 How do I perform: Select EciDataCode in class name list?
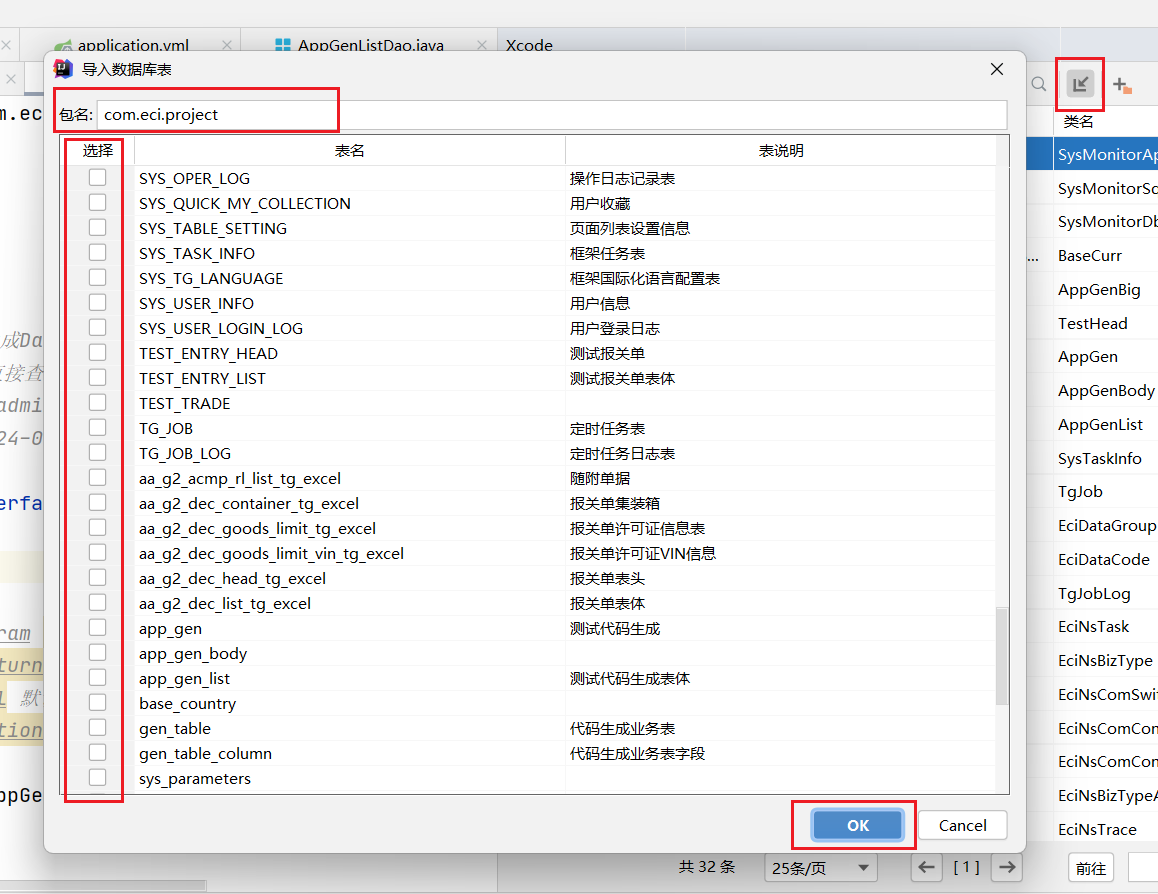pos(1103,560)
